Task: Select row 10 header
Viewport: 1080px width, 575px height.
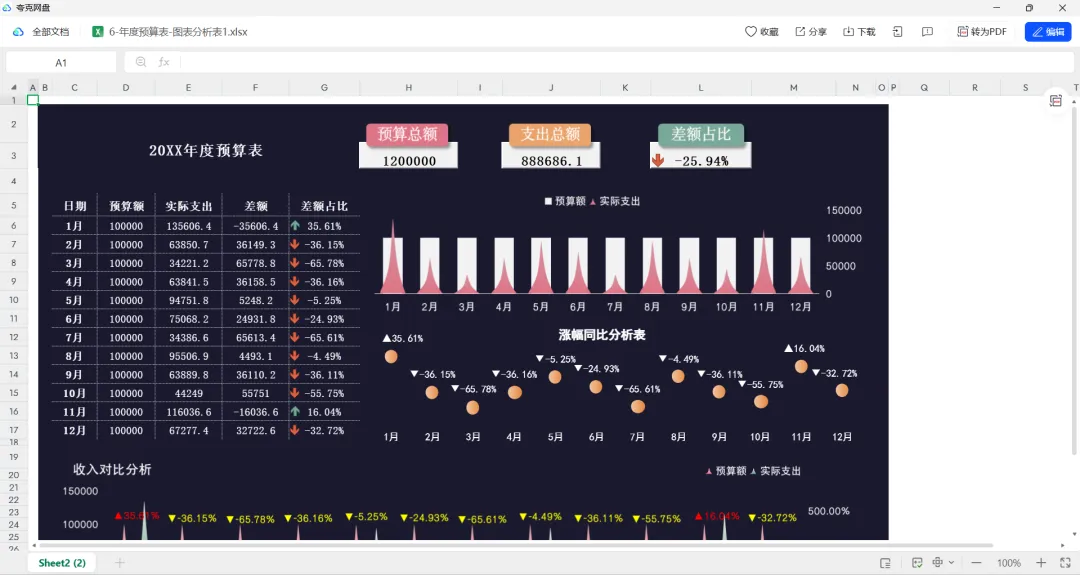Action: pyautogui.click(x=14, y=300)
